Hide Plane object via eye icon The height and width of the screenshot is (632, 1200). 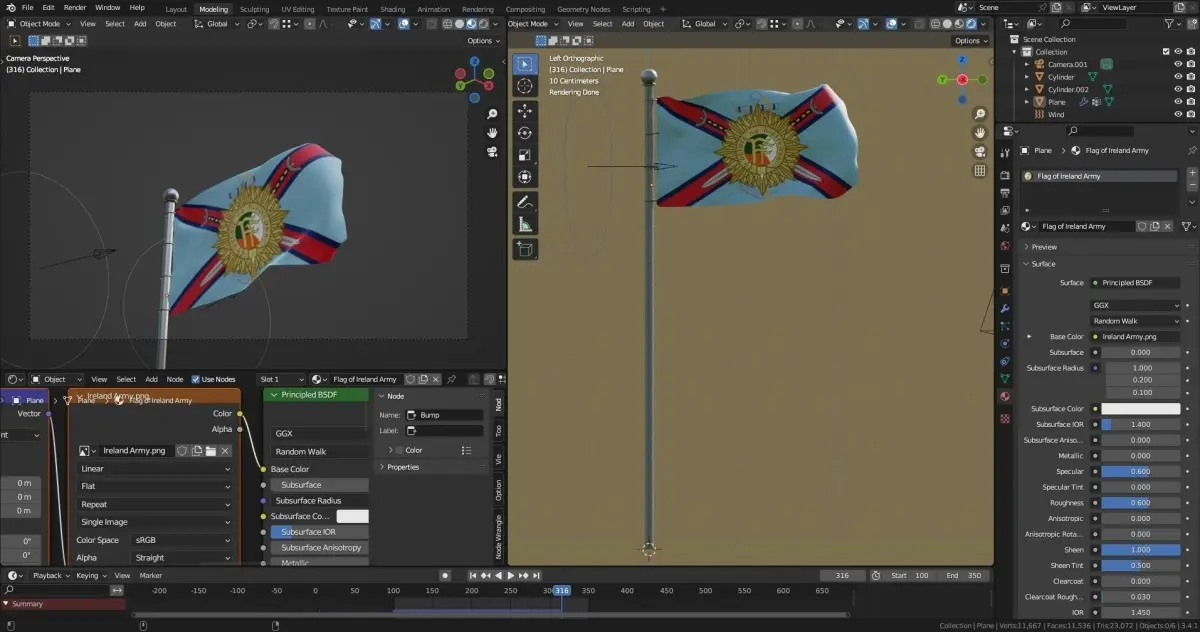pos(1178,102)
